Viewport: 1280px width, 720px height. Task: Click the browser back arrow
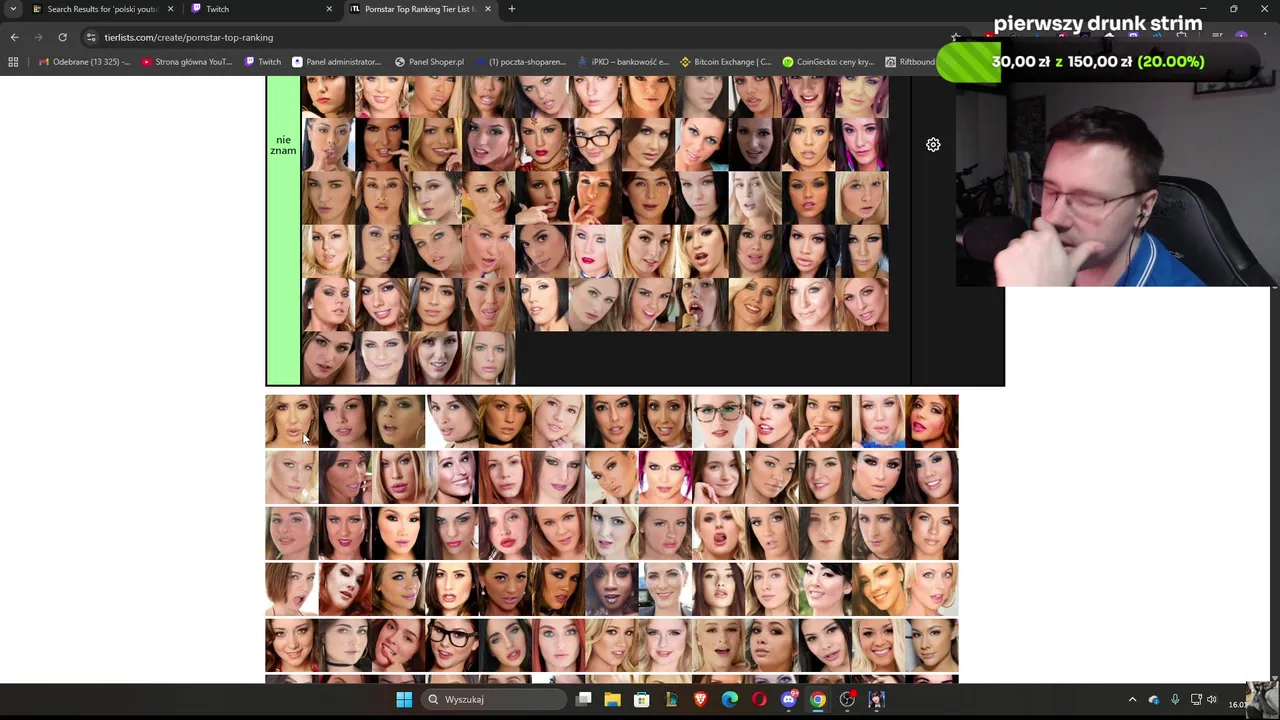pyautogui.click(x=14, y=37)
